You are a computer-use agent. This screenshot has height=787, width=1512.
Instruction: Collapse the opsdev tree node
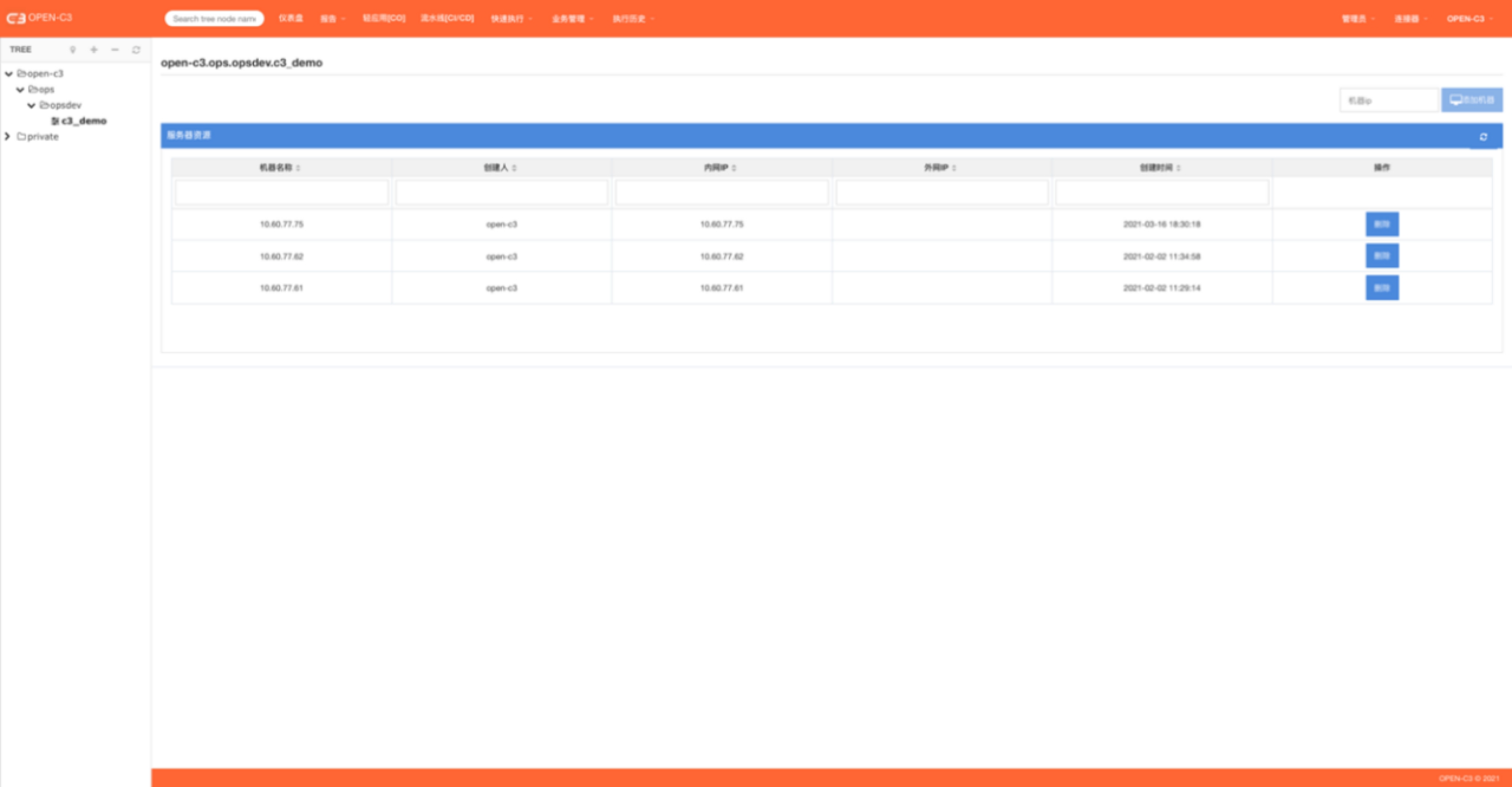coord(31,106)
